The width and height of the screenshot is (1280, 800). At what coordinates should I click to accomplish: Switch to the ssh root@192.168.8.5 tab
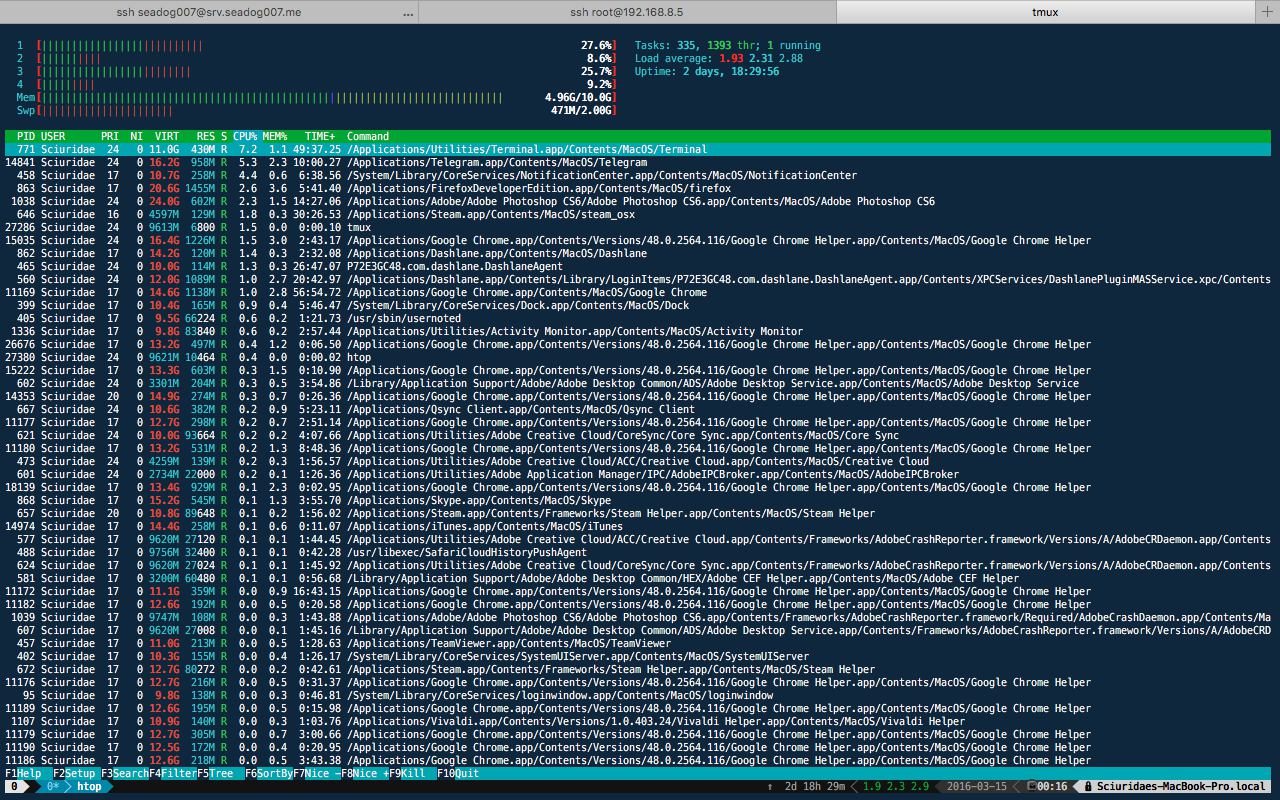tap(626, 12)
